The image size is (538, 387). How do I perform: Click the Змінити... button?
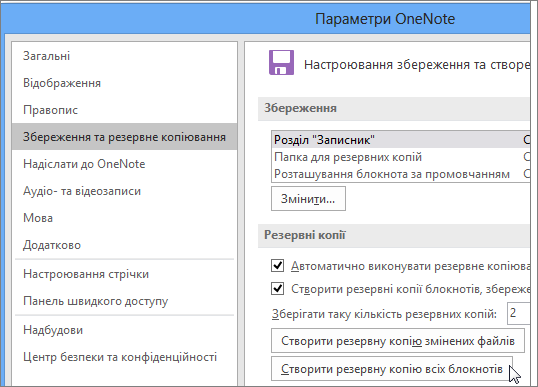pyautogui.click(x=308, y=199)
